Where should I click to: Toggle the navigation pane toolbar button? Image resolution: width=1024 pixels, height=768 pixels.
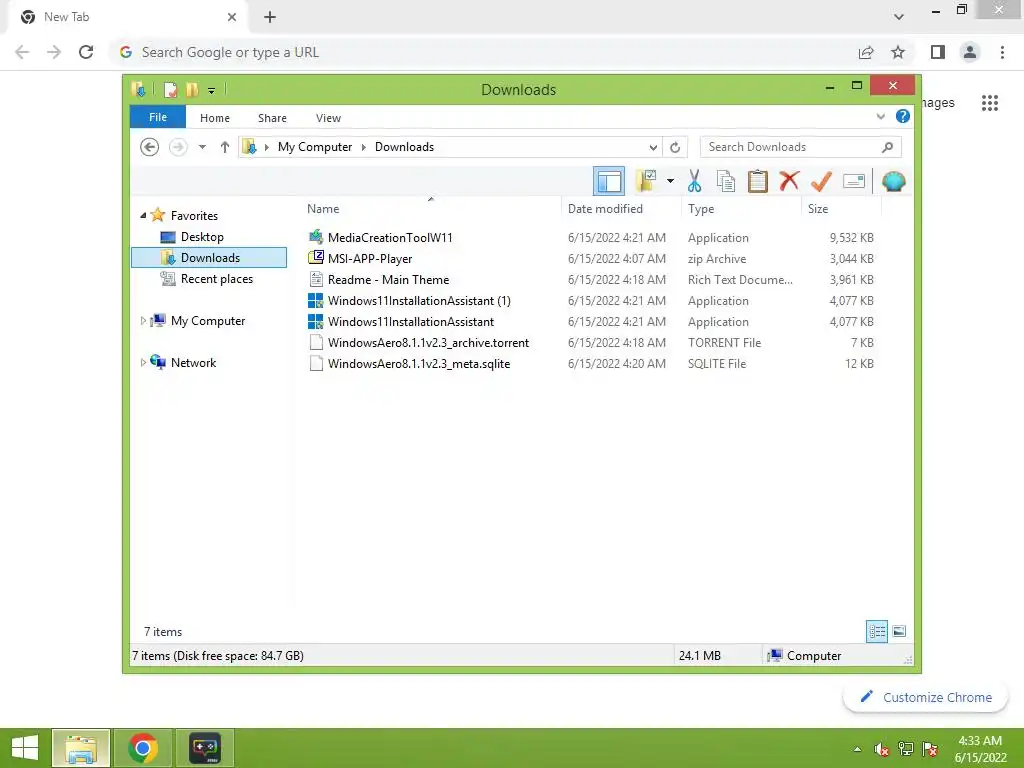point(609,181)
